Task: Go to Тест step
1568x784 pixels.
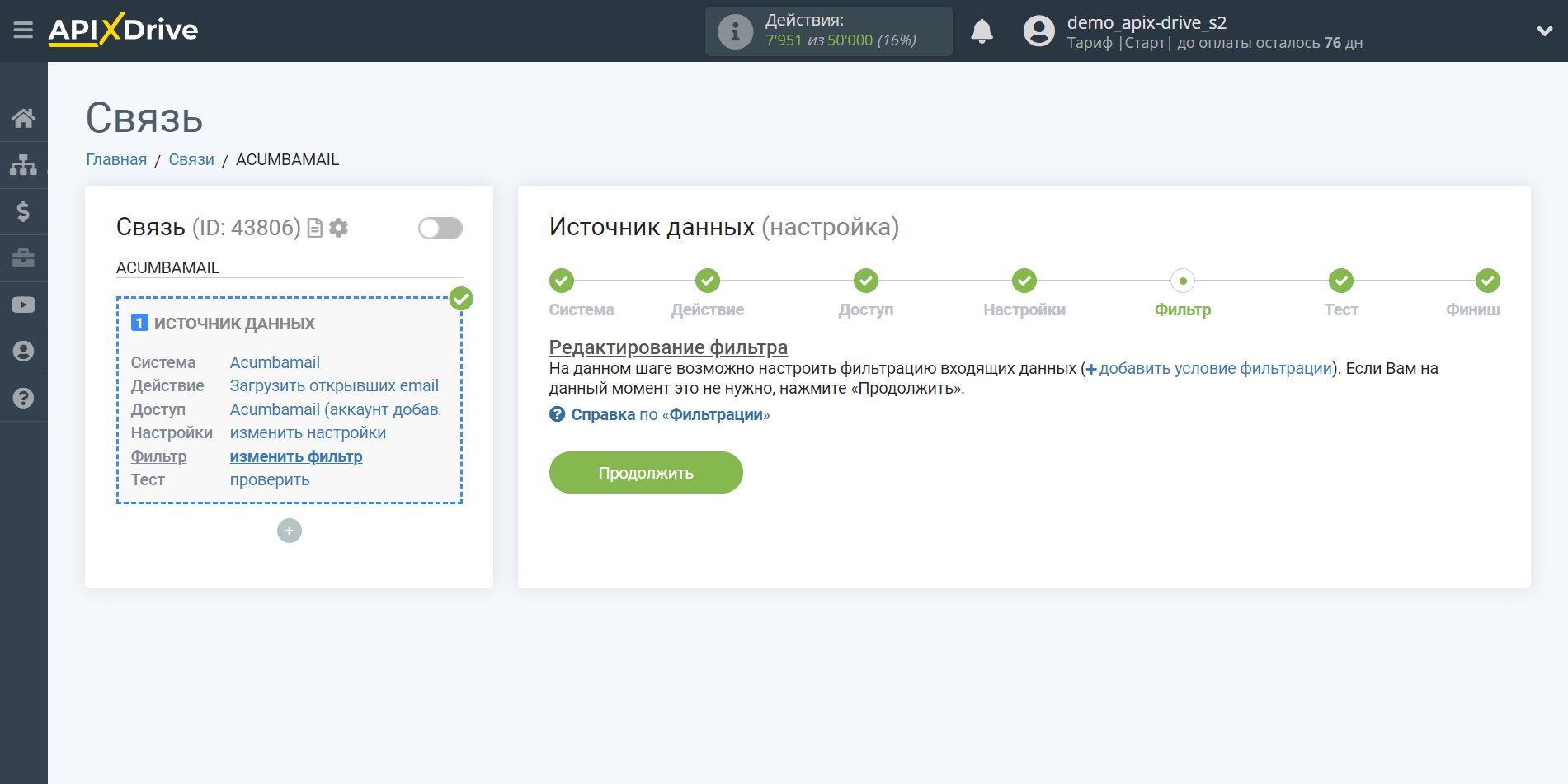Action: tap(1341, 281)
